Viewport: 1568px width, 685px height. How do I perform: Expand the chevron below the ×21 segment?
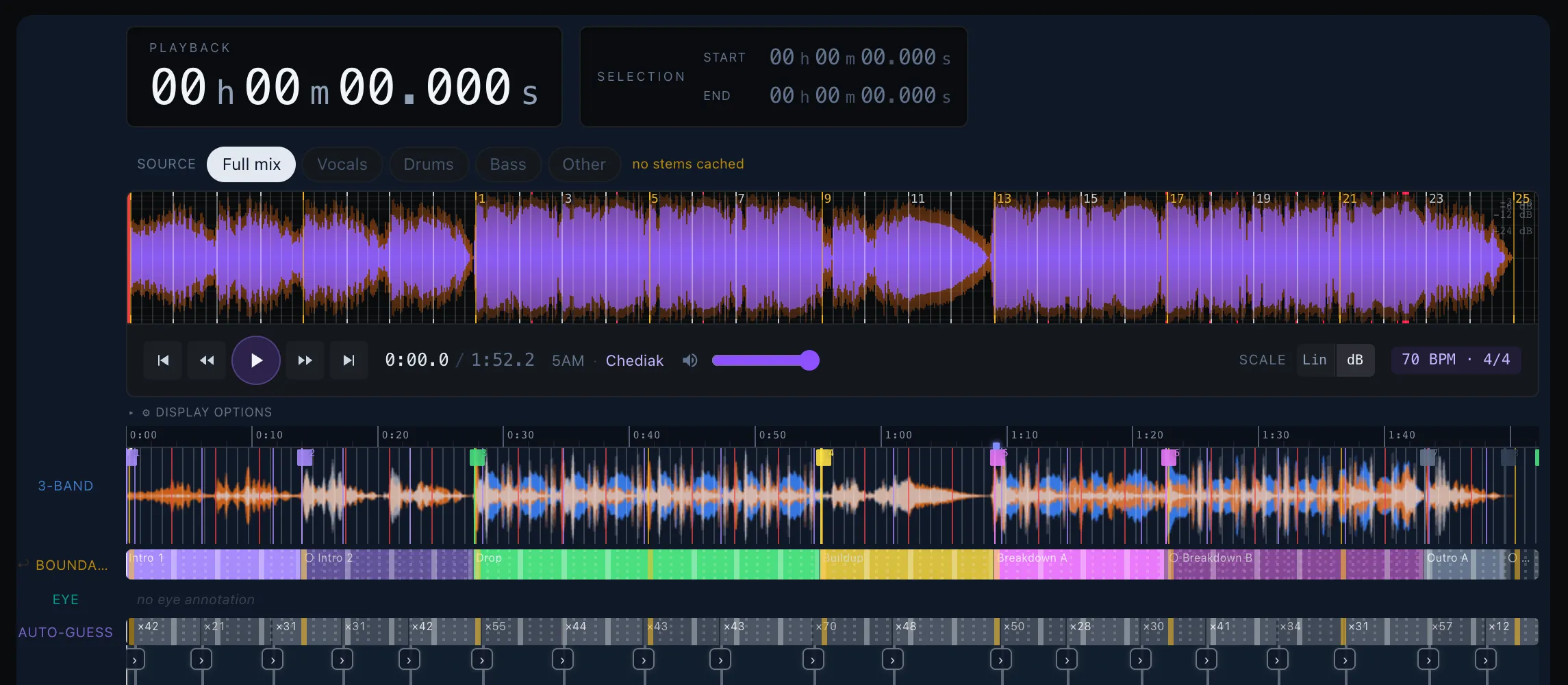click(x=201, y=660)
